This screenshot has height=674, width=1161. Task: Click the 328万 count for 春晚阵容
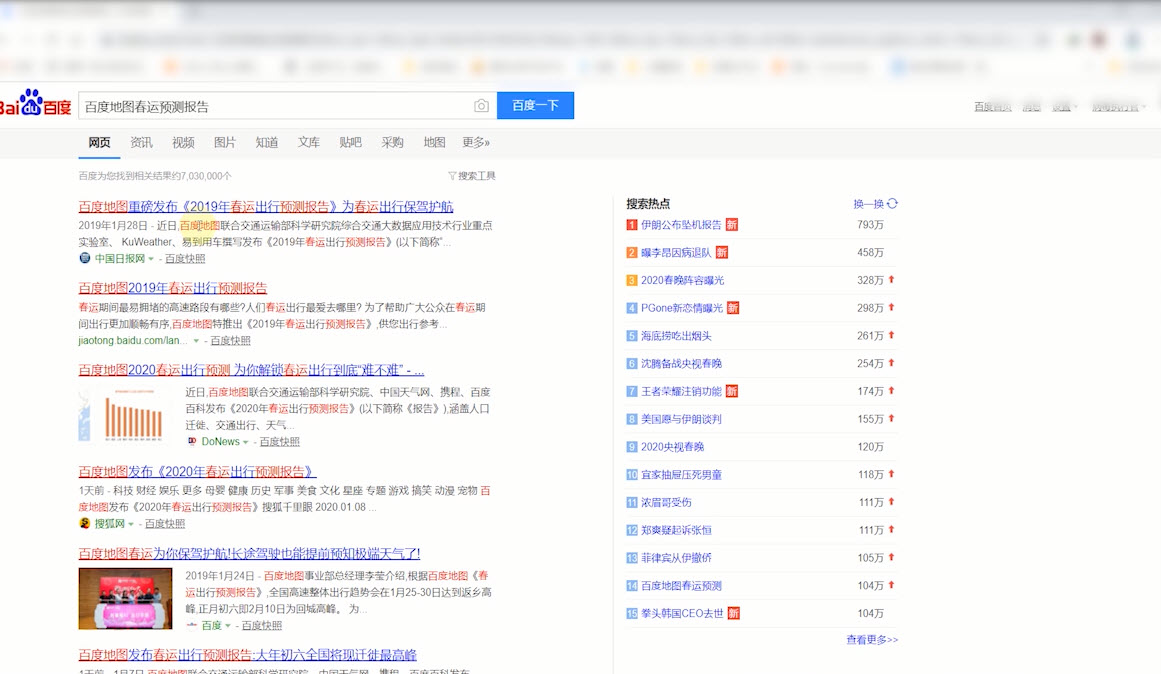coord(871,280)
